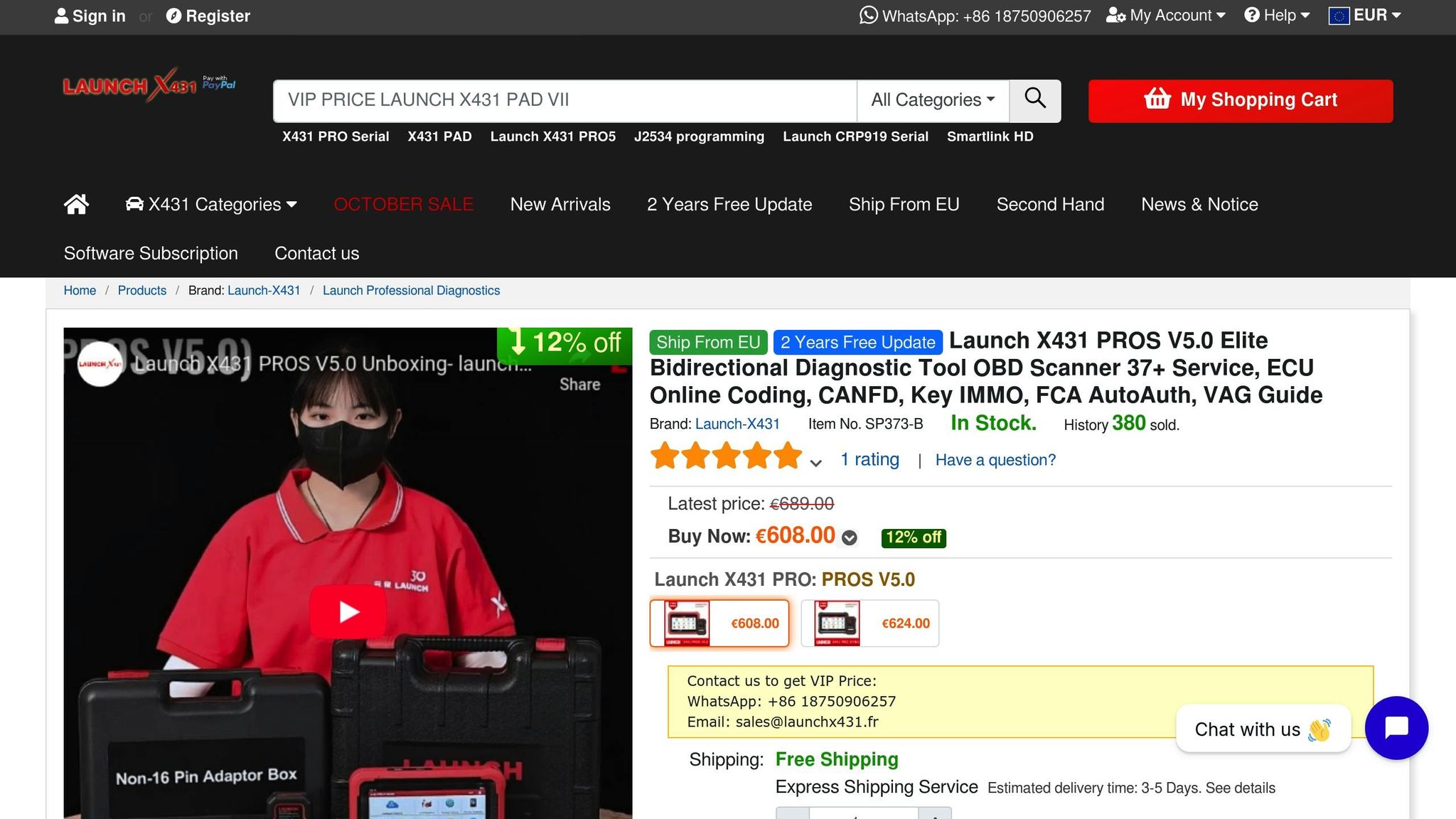Click the WhatsApp icon in top bar

pos(869,15)
